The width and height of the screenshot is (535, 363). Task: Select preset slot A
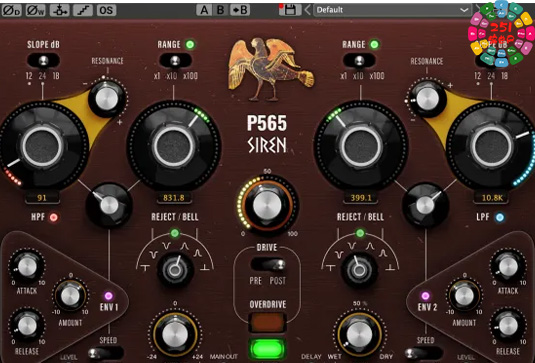pos(204,10)
